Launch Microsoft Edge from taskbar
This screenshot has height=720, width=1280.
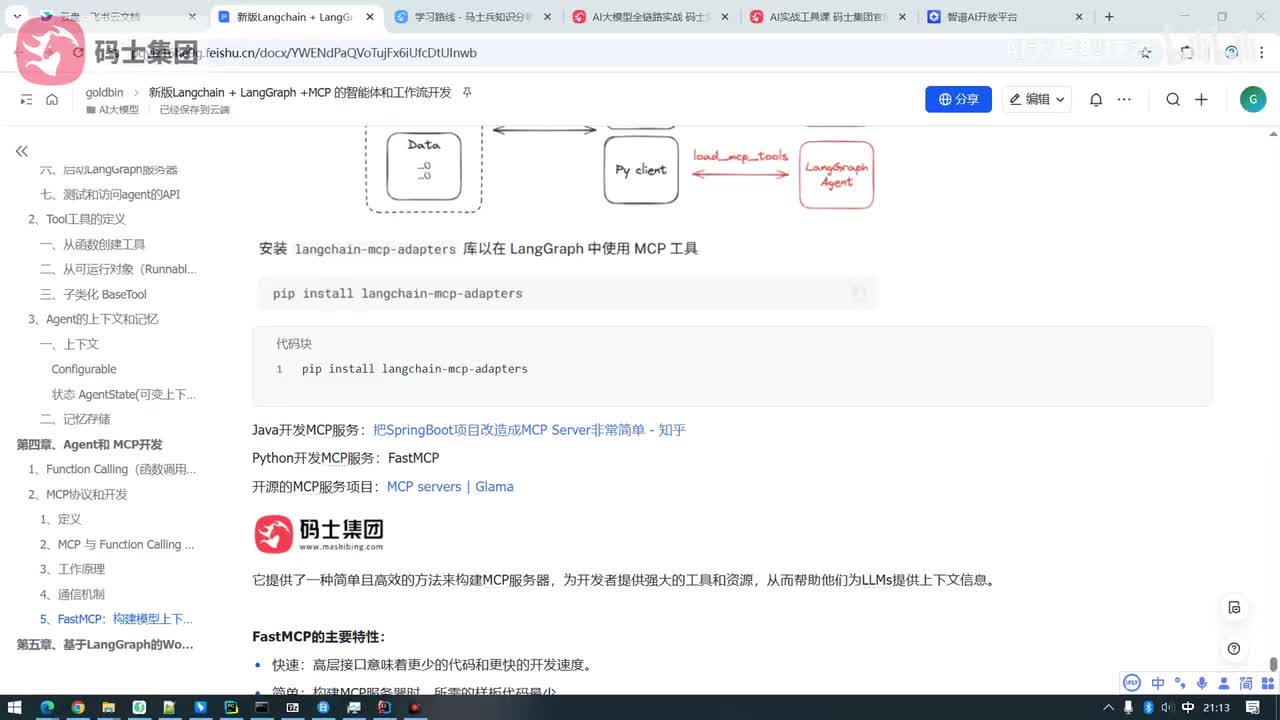tap(47, 707)
